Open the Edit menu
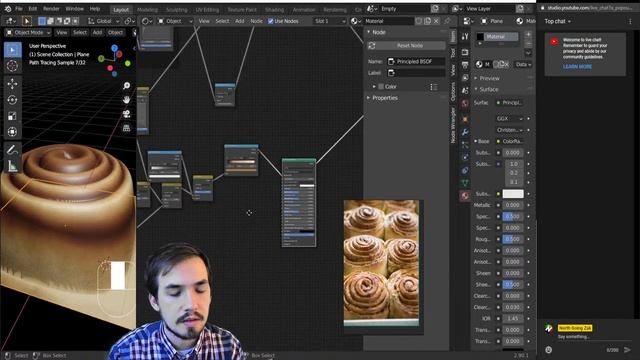Screen dimensions: 640x360 click(x=33, y=9)
